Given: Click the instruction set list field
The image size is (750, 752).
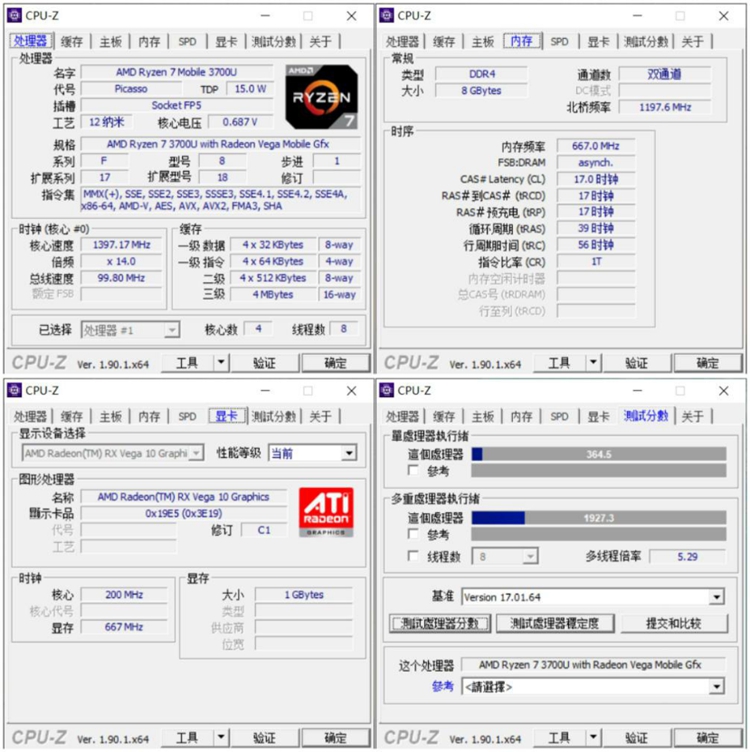Looking at the screenshot, I should click(221, 200).
